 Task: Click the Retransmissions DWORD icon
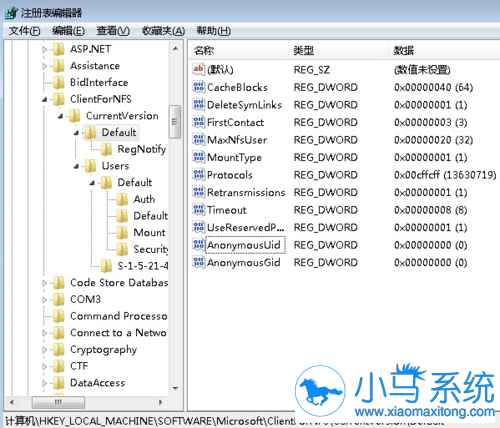coord(198,192)
